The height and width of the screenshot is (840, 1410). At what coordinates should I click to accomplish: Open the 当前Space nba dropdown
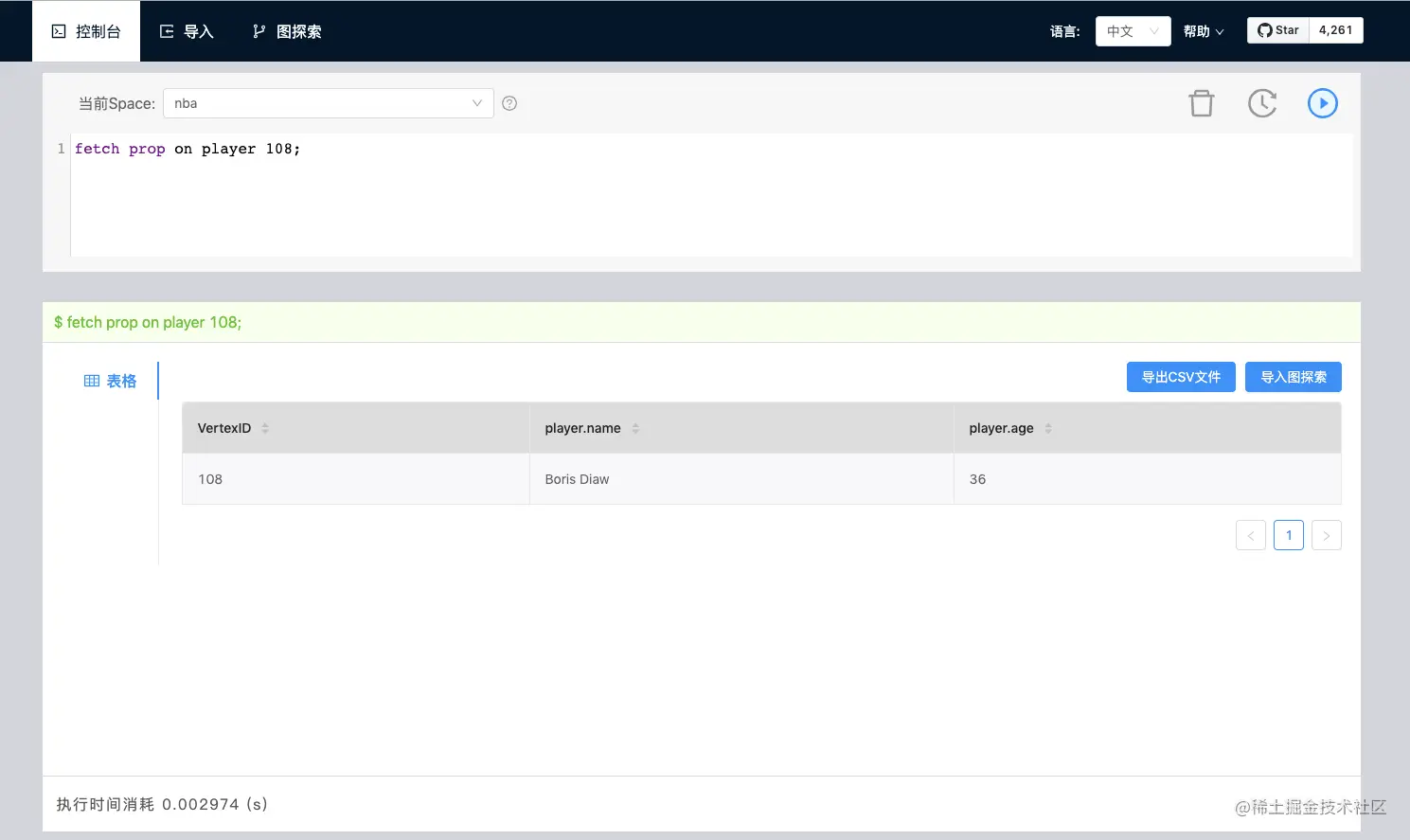point(329,103)
